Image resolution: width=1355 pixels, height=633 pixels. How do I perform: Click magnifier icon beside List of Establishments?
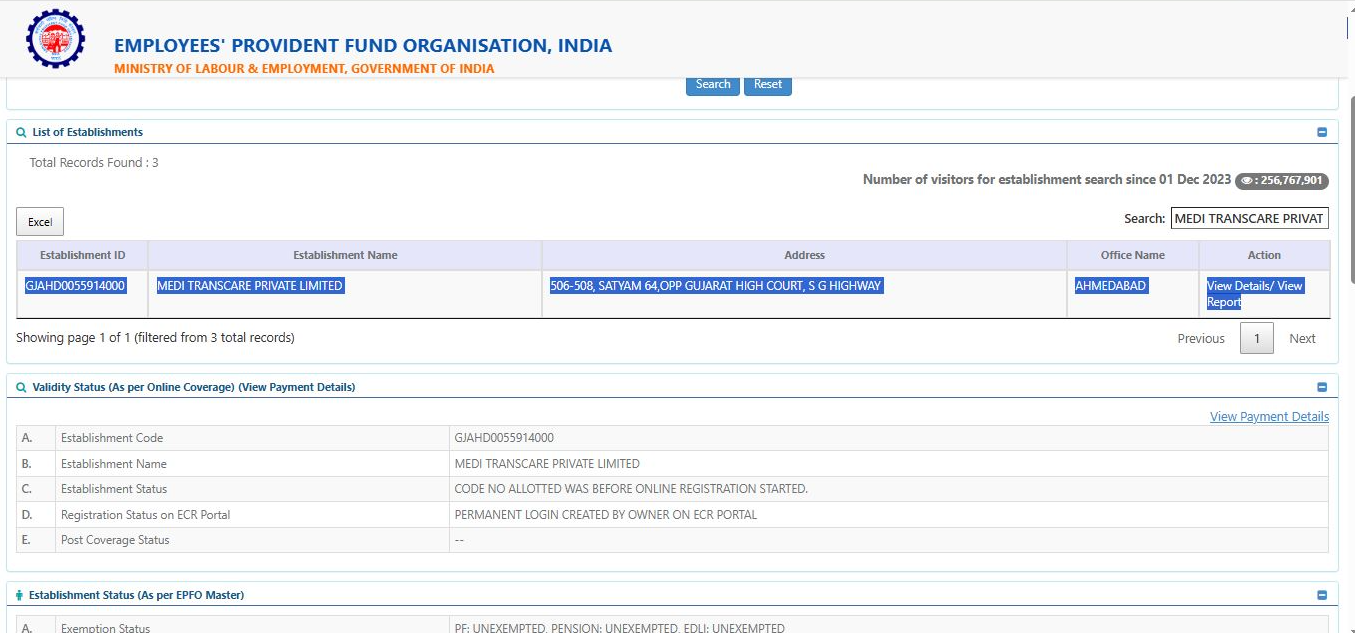coord(21,132)
